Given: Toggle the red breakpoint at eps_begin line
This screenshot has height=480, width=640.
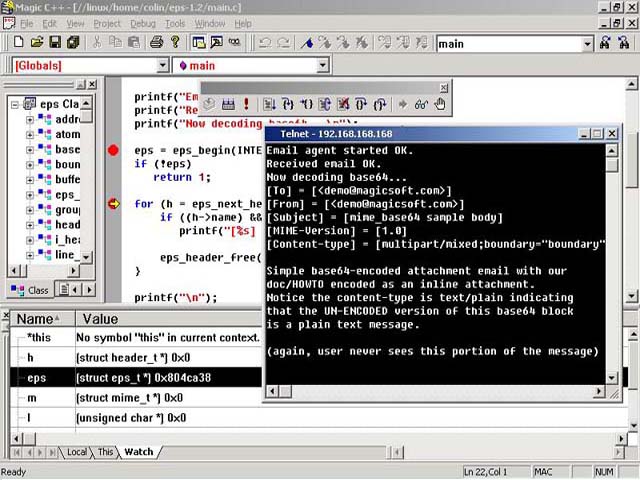Looking at the screenshot, I should [x=113, y=151].
